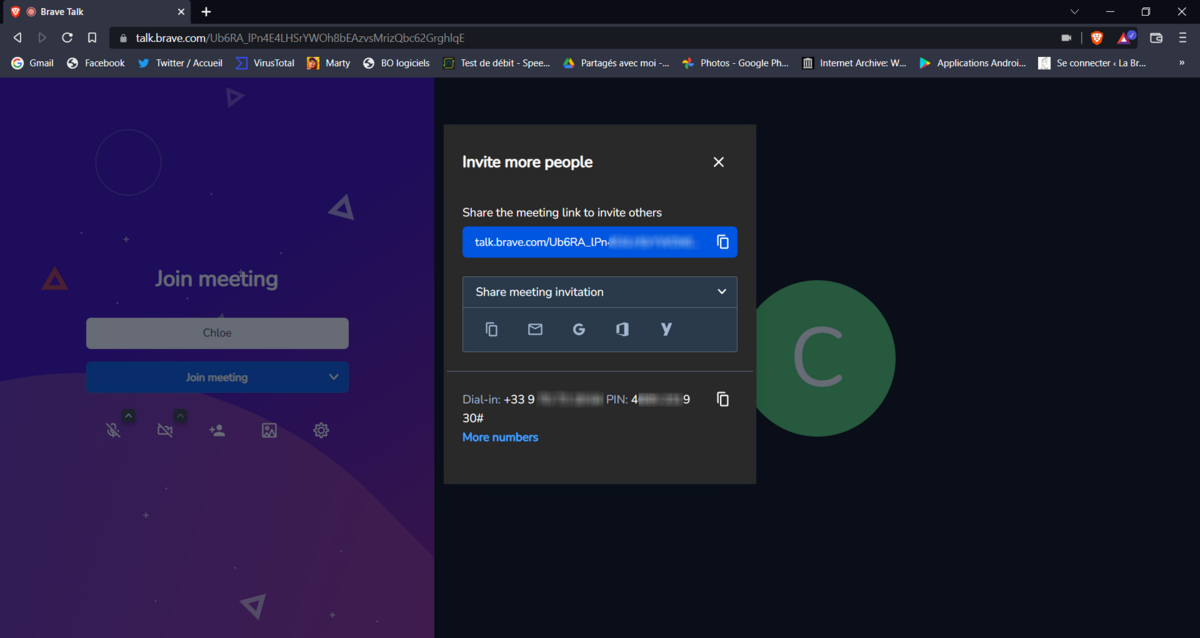
Task: Open the Partagés avec moi bookmark
Action: pyautogui.click(x=616, y=63)
